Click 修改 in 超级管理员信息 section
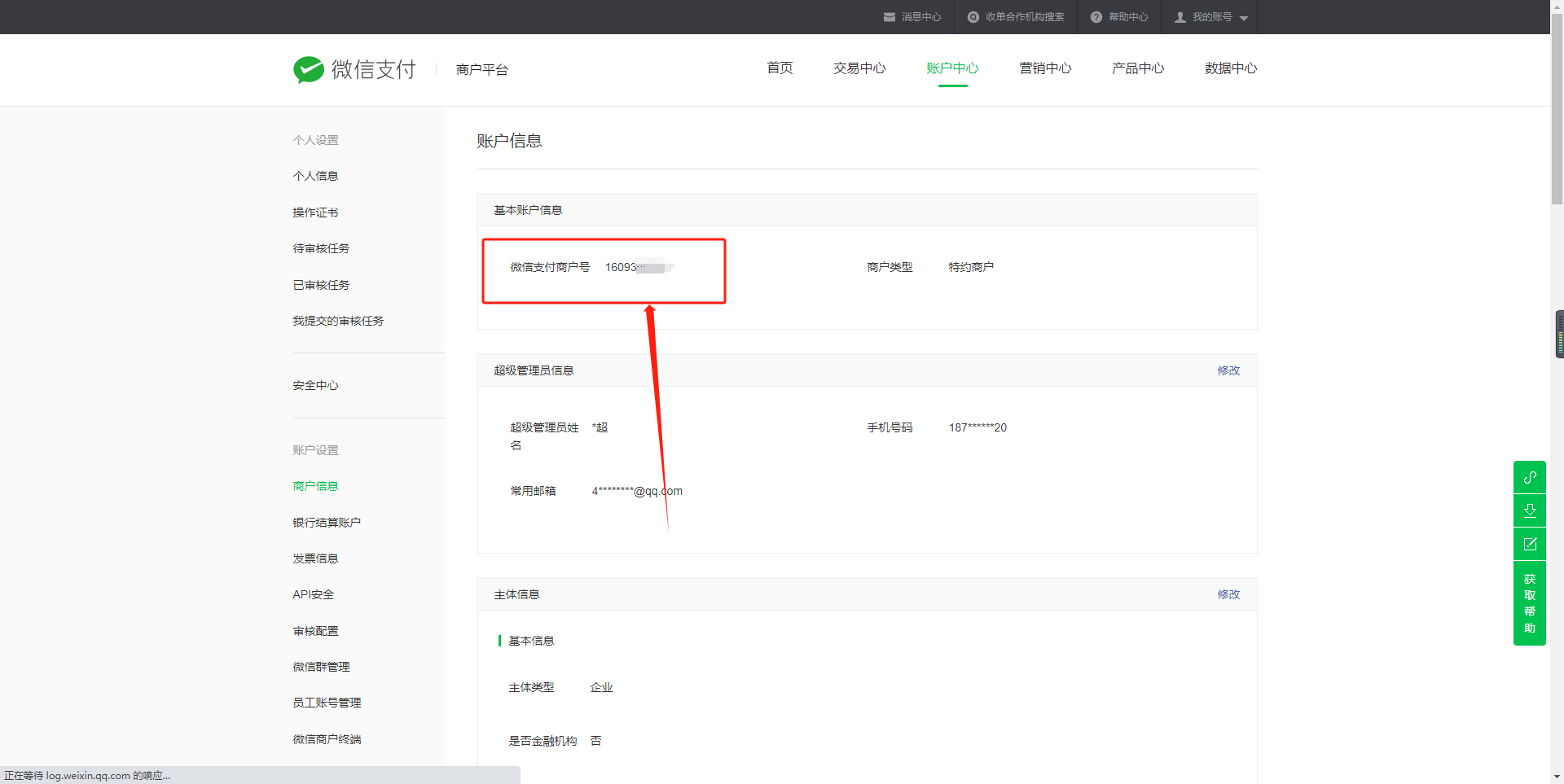Screen dimensions: 1564x784 tap(1228, 370)
